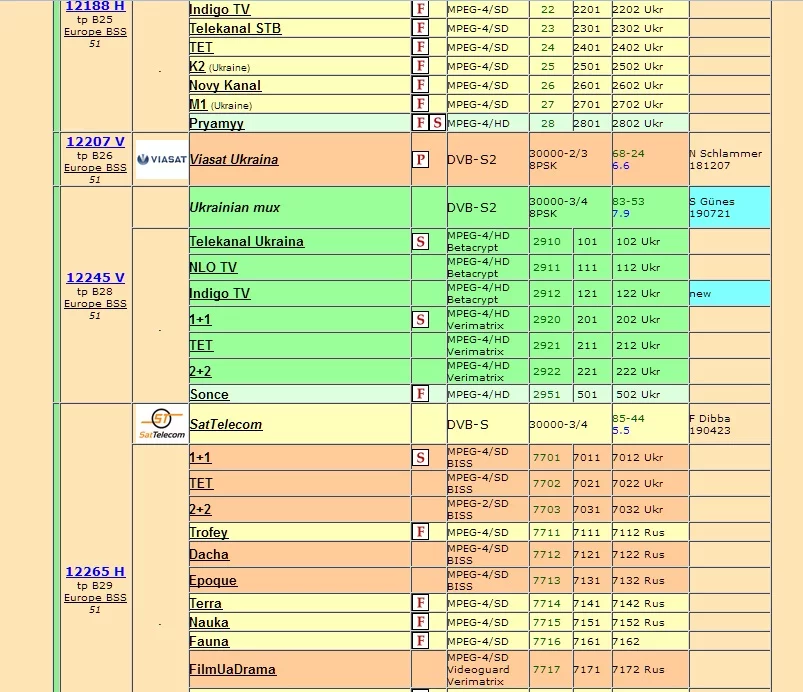Image resolution: width=803 pixels, height=692 pixels.
Task: Click the Ukrainian mux title text
Action: [x=235, y=207]
